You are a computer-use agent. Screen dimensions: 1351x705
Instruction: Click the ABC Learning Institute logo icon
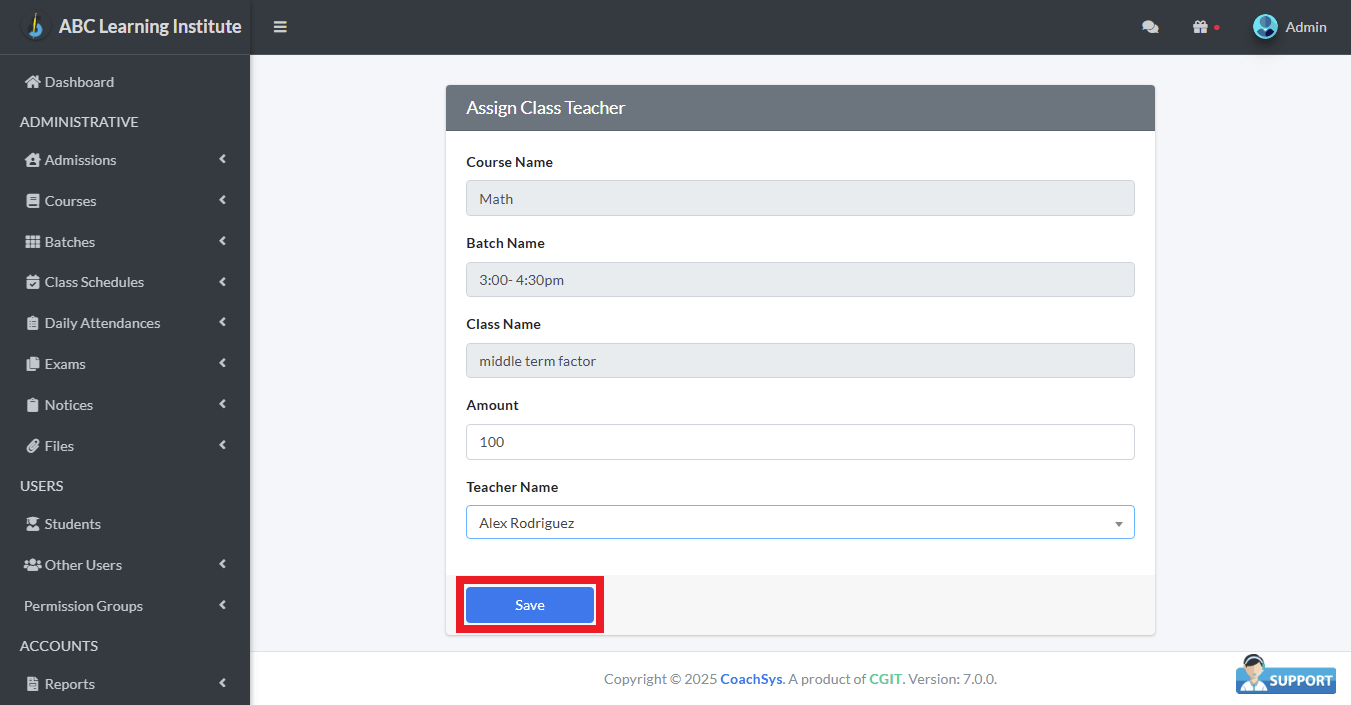(x=36, y=26)
